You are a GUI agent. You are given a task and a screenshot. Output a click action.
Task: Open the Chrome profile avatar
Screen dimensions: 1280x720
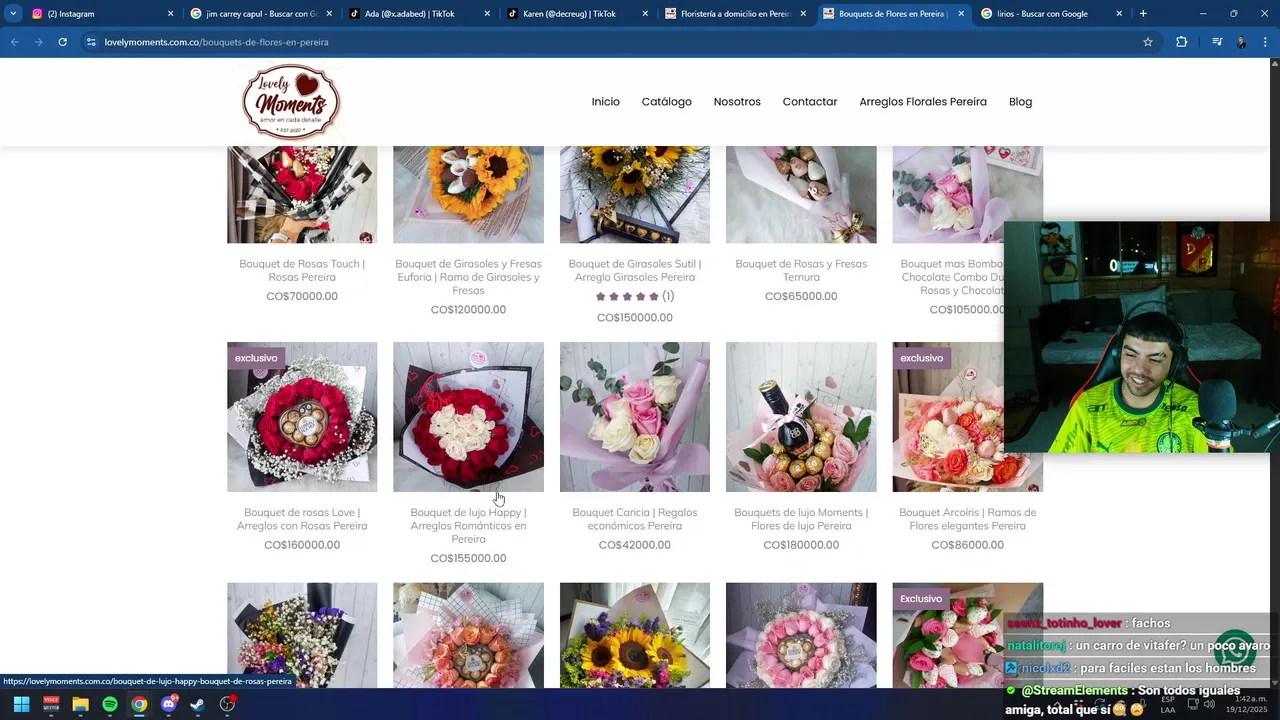(1241, 42)
